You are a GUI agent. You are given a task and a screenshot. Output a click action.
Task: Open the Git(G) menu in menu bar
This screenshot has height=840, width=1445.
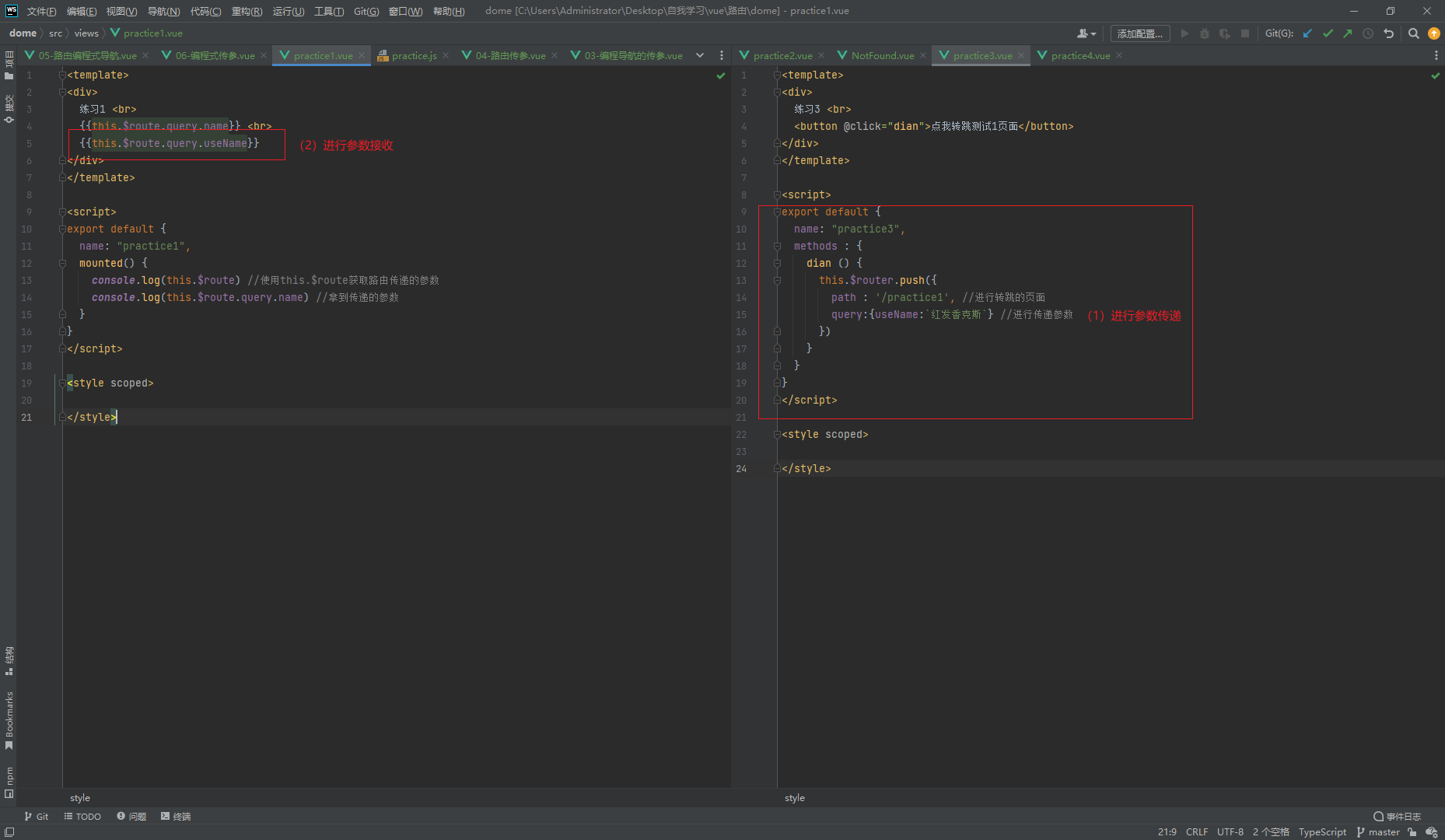coord(366,11)
